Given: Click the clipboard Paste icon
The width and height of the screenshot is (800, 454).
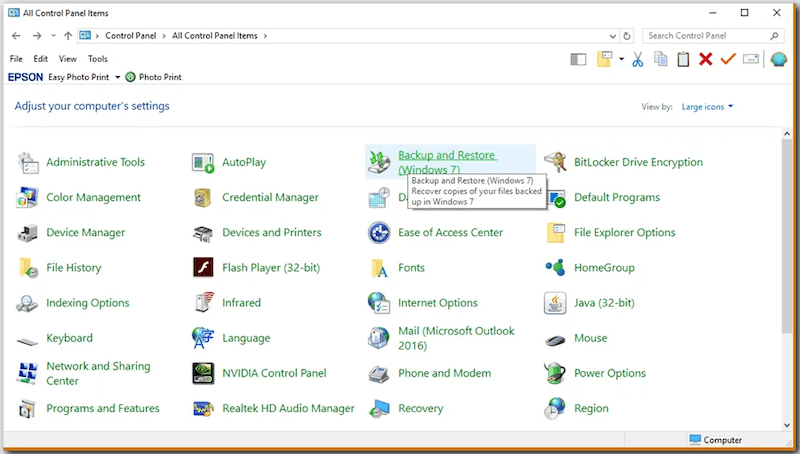Looking at the screenshot, I should tap(683, 59).
